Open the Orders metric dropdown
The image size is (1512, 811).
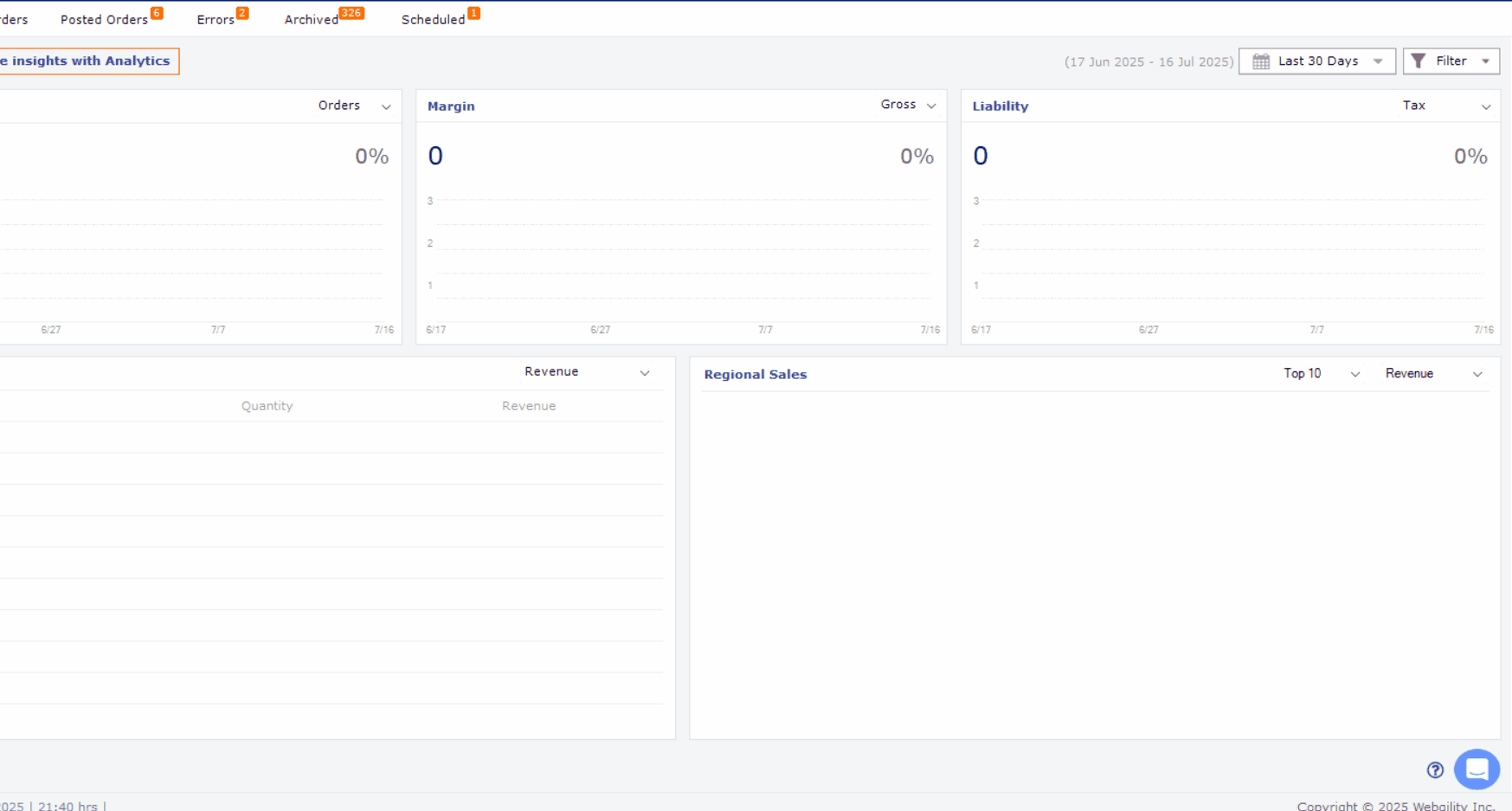pyautogui.click(x=354, y=106)
